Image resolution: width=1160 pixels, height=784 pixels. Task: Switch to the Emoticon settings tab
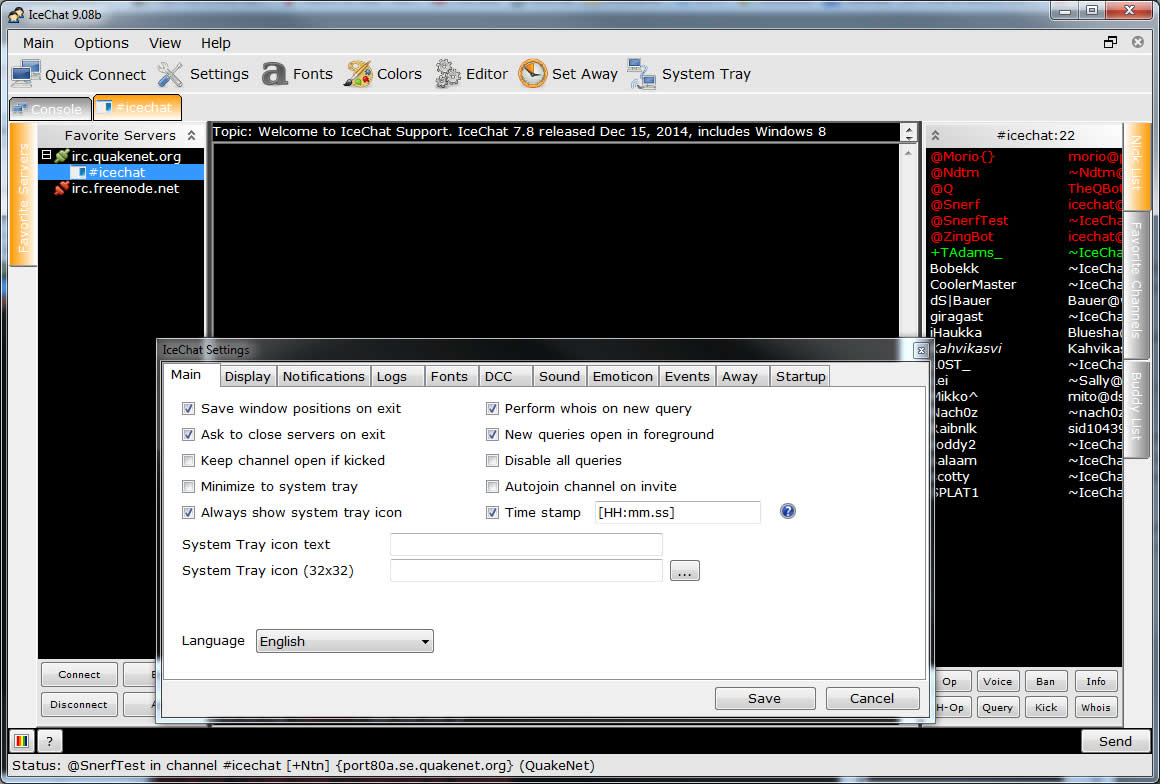pos(623,376)
